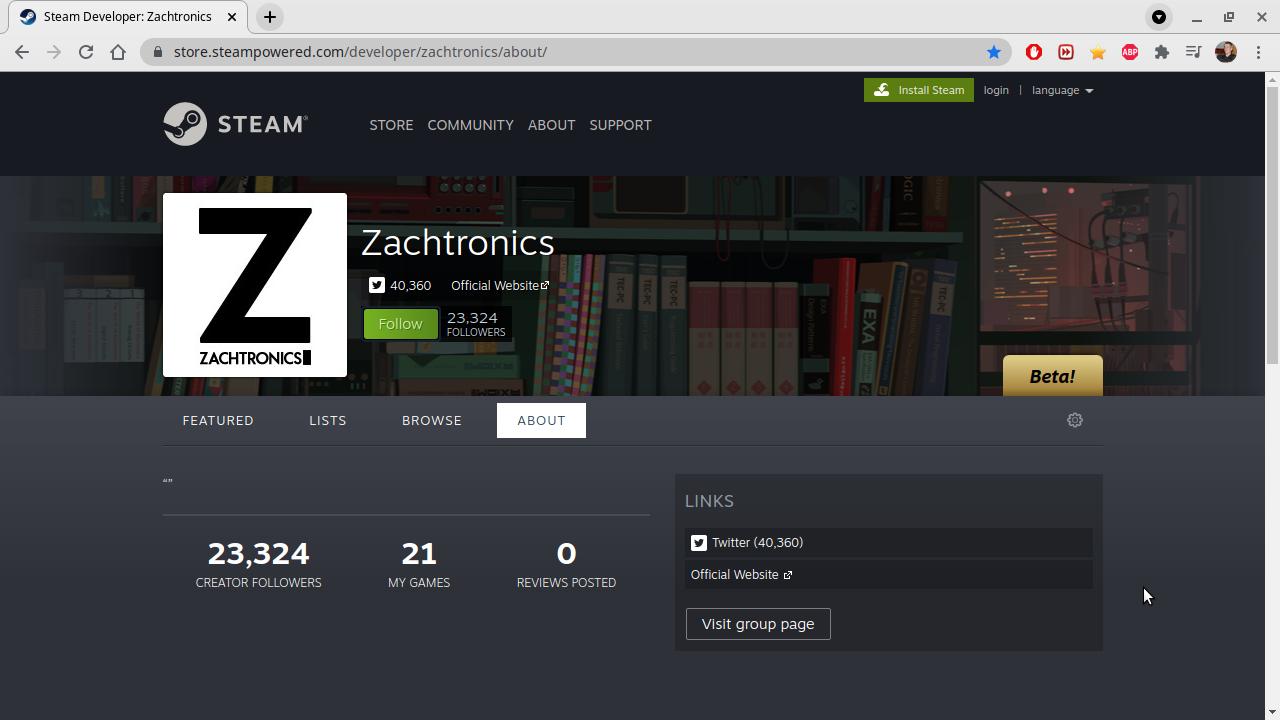Bookmark star icon in address bar

(x=993, y=52)
